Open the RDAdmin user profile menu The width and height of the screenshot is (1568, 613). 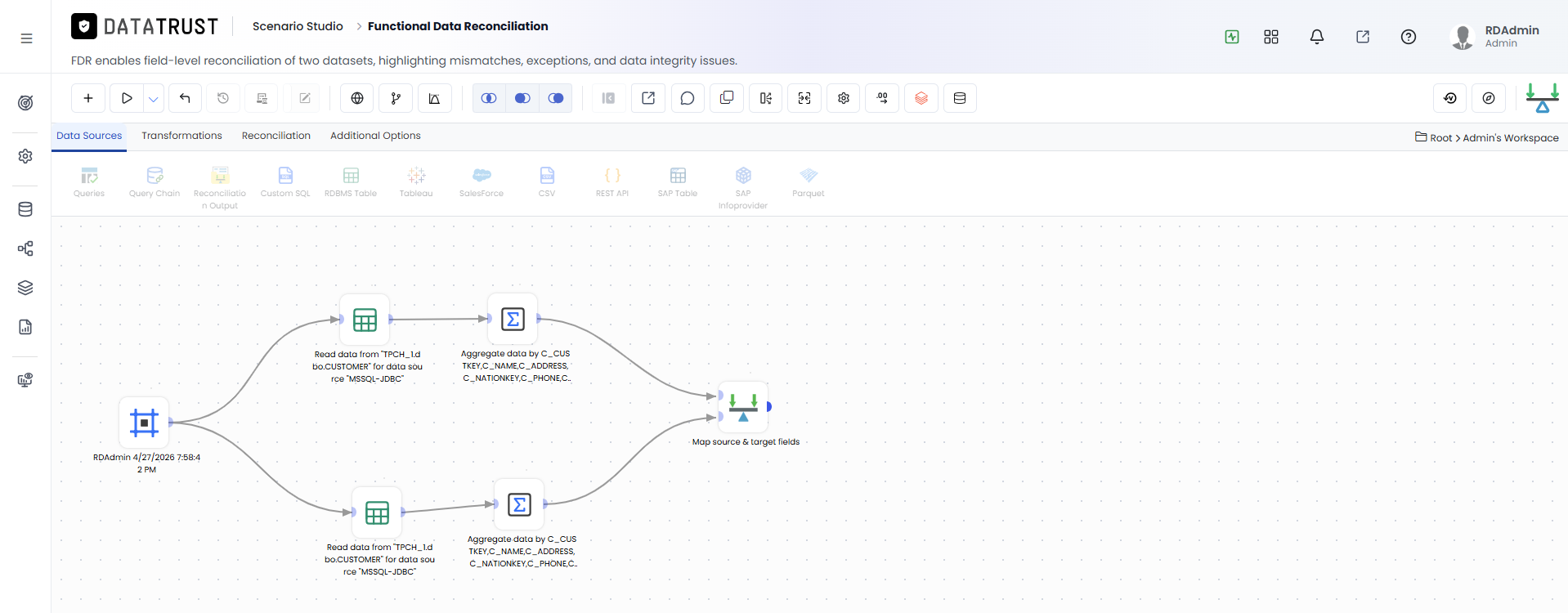[1495, 36]
